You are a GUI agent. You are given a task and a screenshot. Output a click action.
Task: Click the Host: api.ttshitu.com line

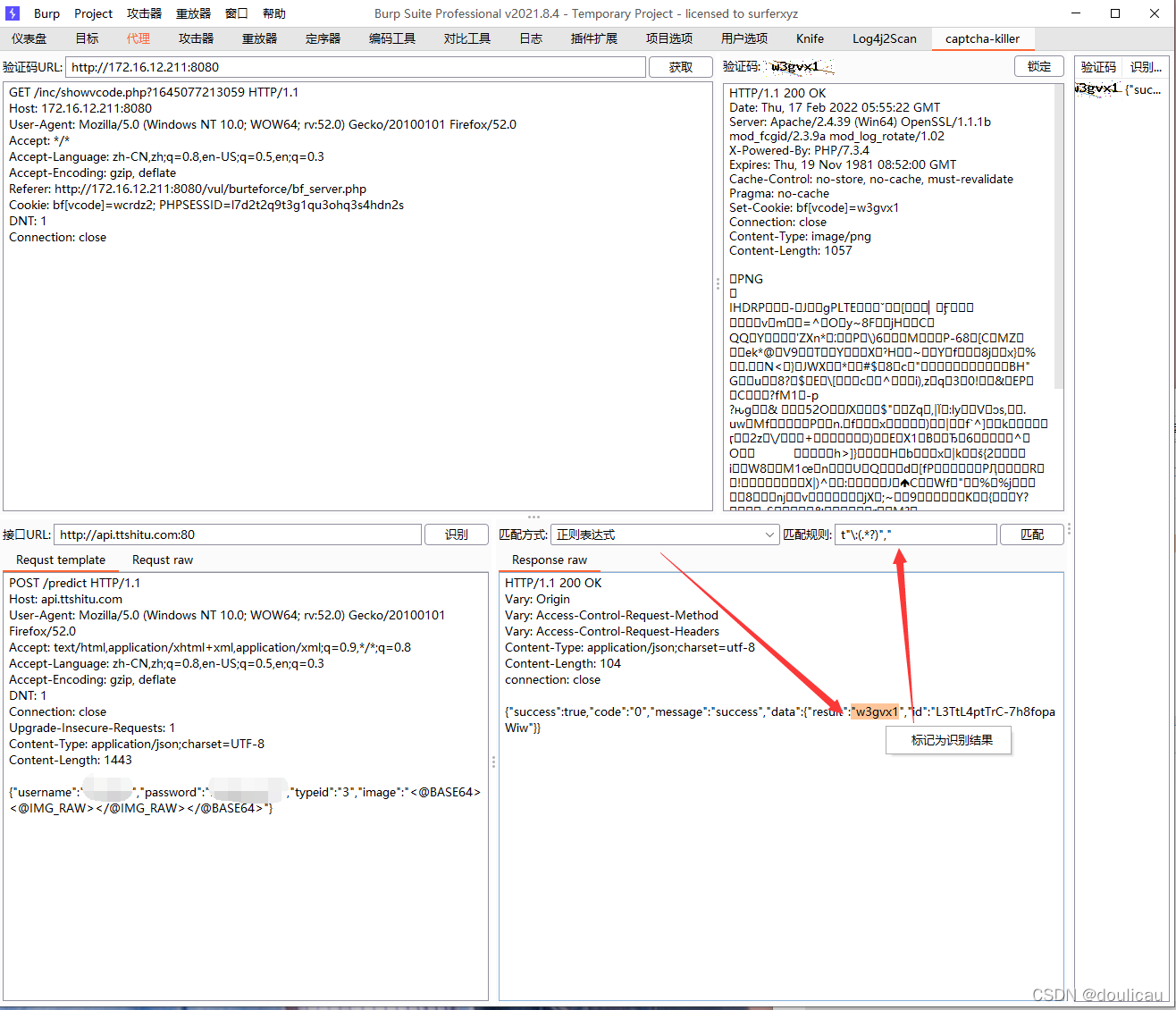coord(66,599)
